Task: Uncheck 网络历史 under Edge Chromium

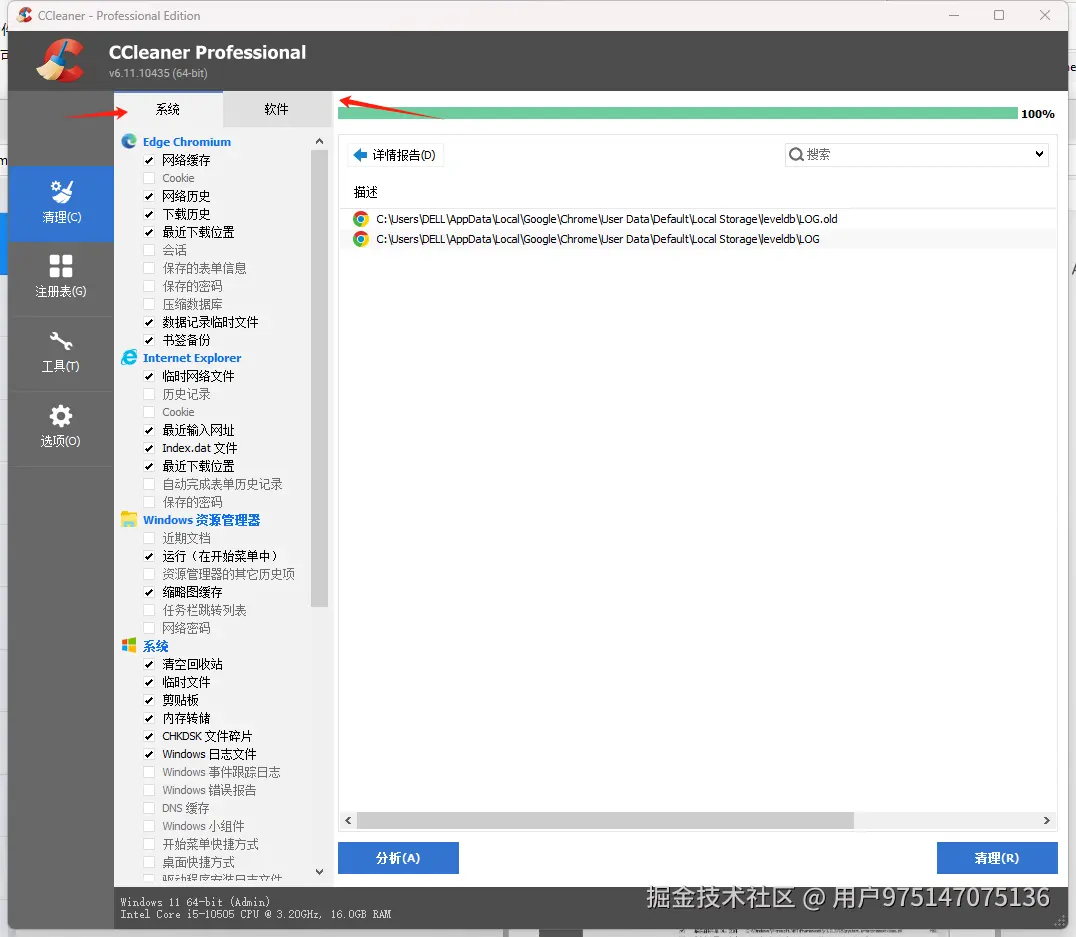Action: coord(149,196)
